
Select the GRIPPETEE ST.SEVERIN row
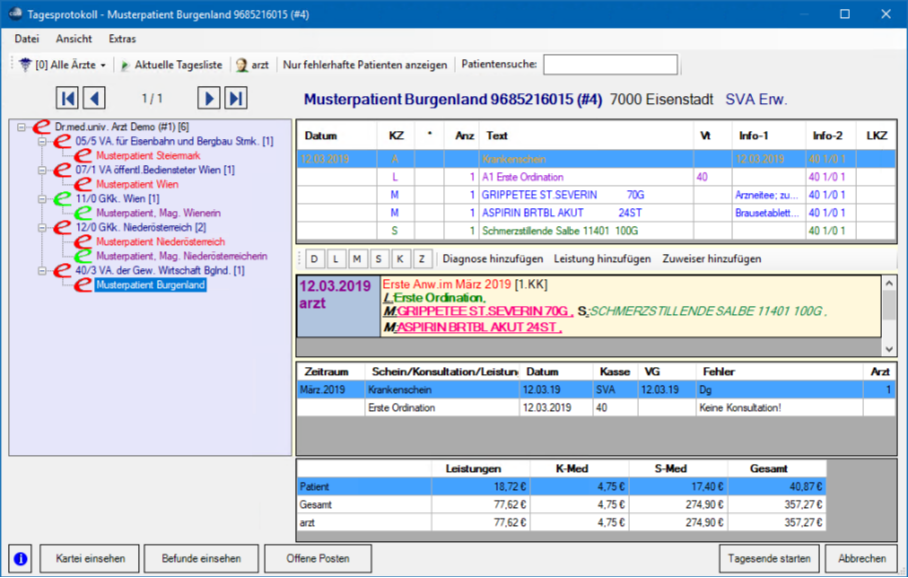(x=596, y=195)
